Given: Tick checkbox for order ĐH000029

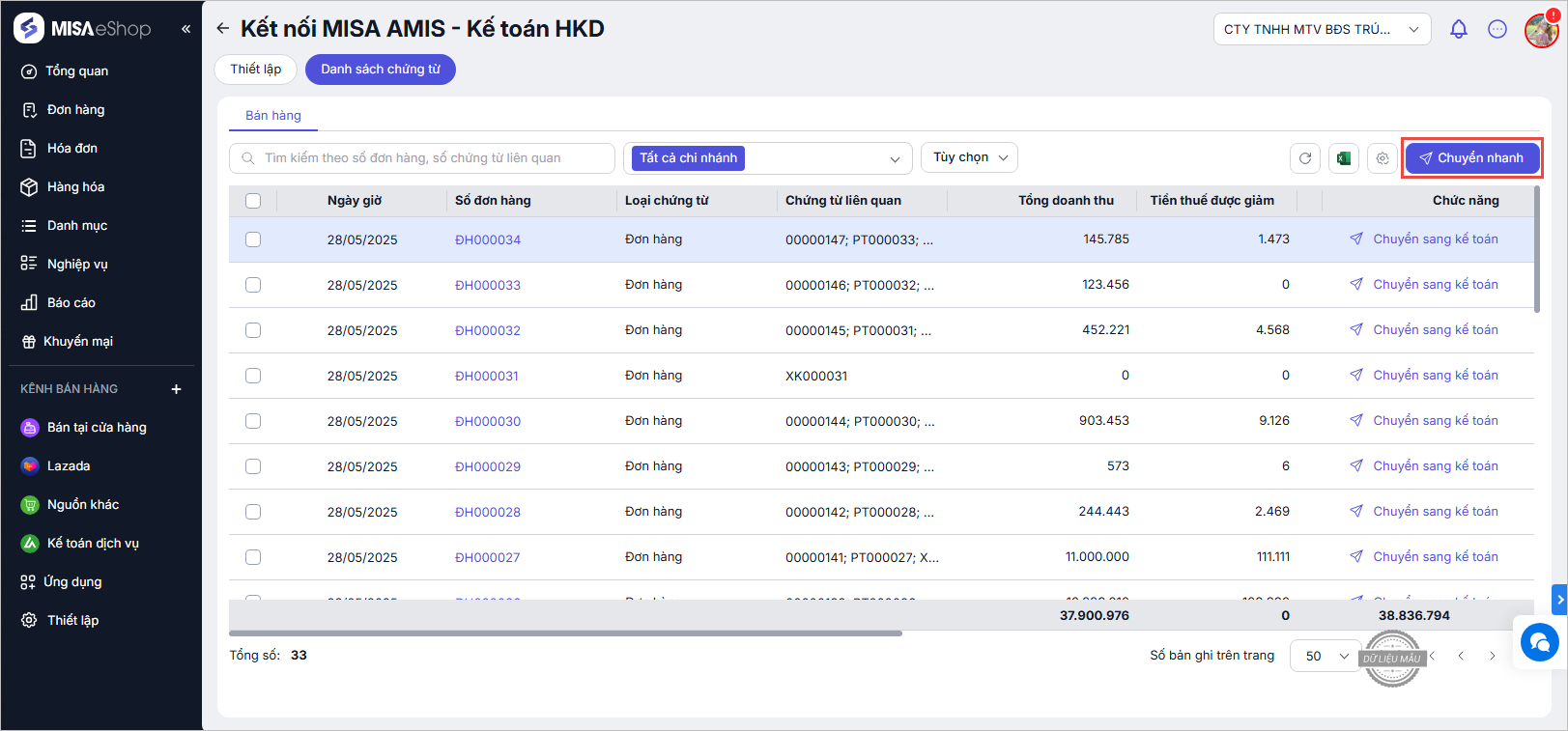Looking at the screenshot, I should [253, 466].
